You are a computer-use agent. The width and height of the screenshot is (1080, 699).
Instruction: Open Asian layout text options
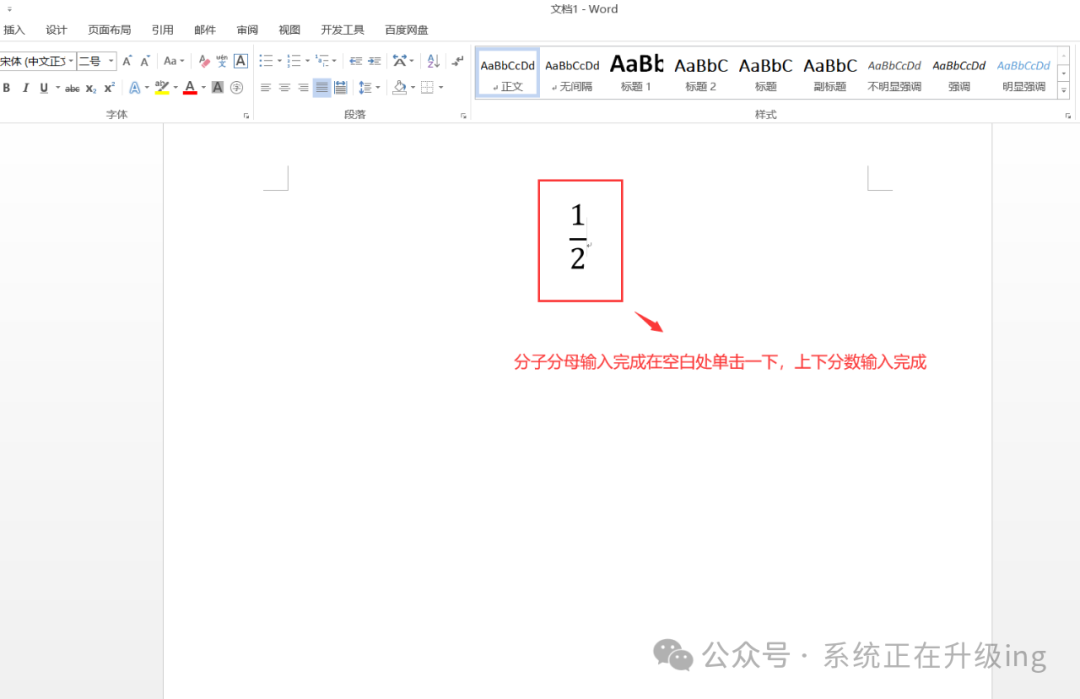point(399,61)
